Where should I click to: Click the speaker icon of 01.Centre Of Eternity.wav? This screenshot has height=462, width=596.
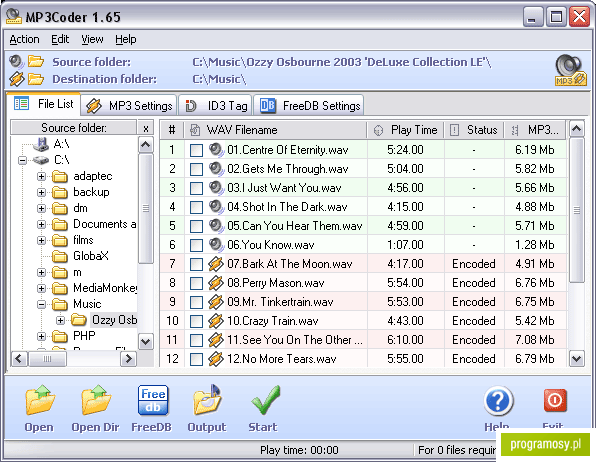pyautogui.click(x=216, y=149)
